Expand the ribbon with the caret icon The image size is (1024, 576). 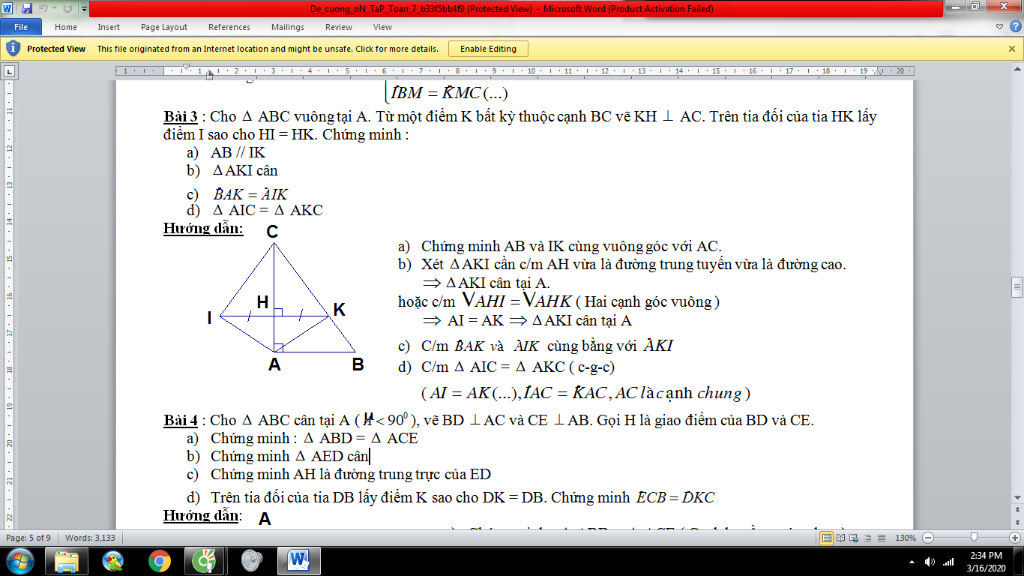999,27
